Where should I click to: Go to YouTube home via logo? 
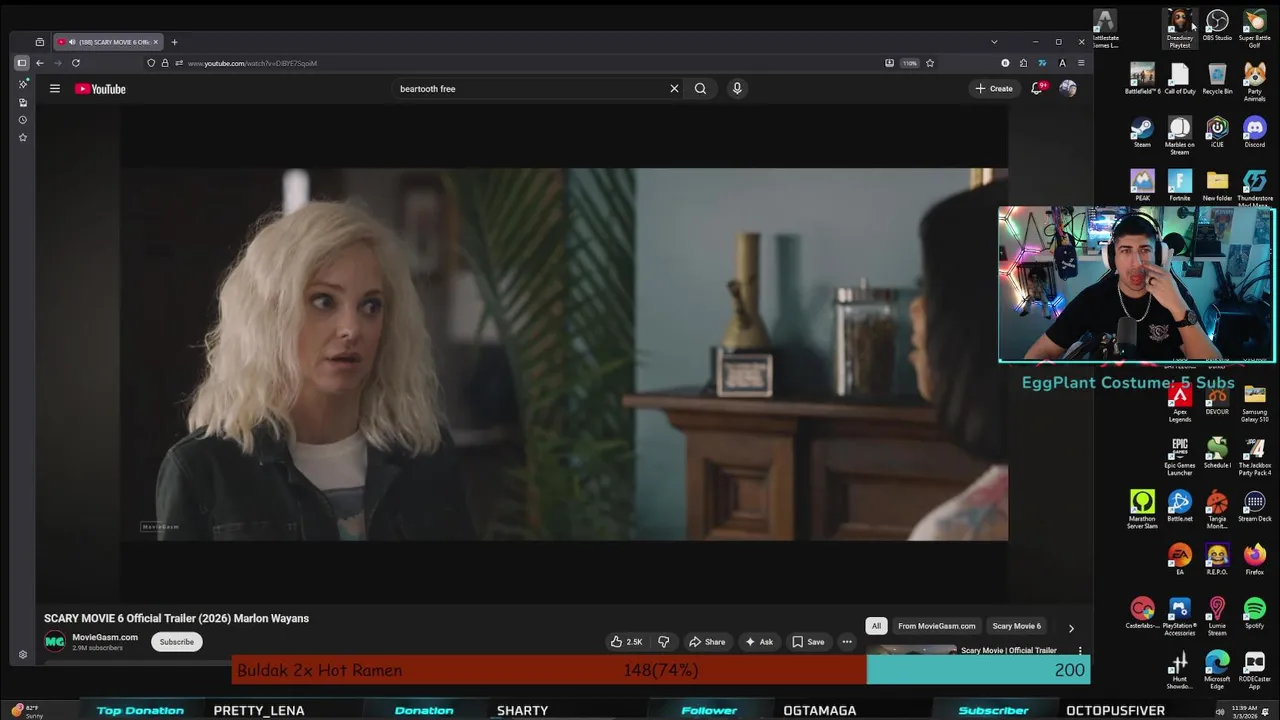(100, 89)
